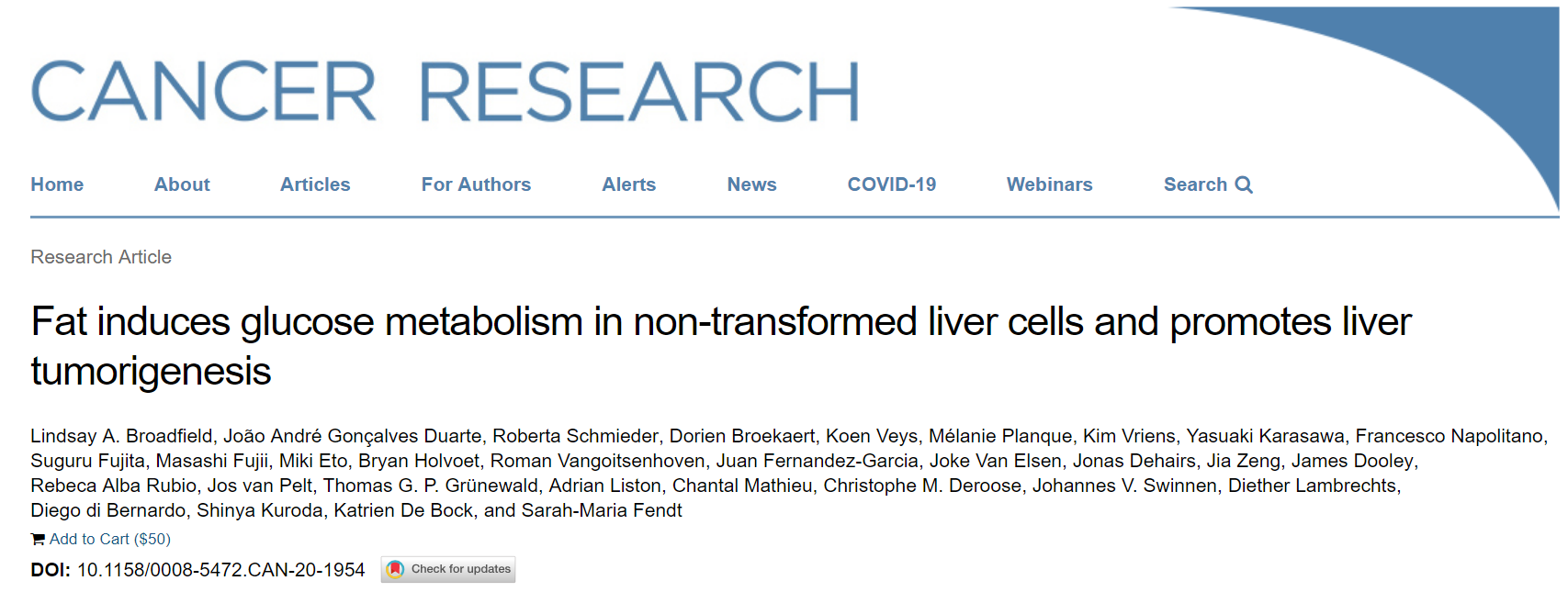Click the DOI number text

pyautogui.click(x=220, y=570)
